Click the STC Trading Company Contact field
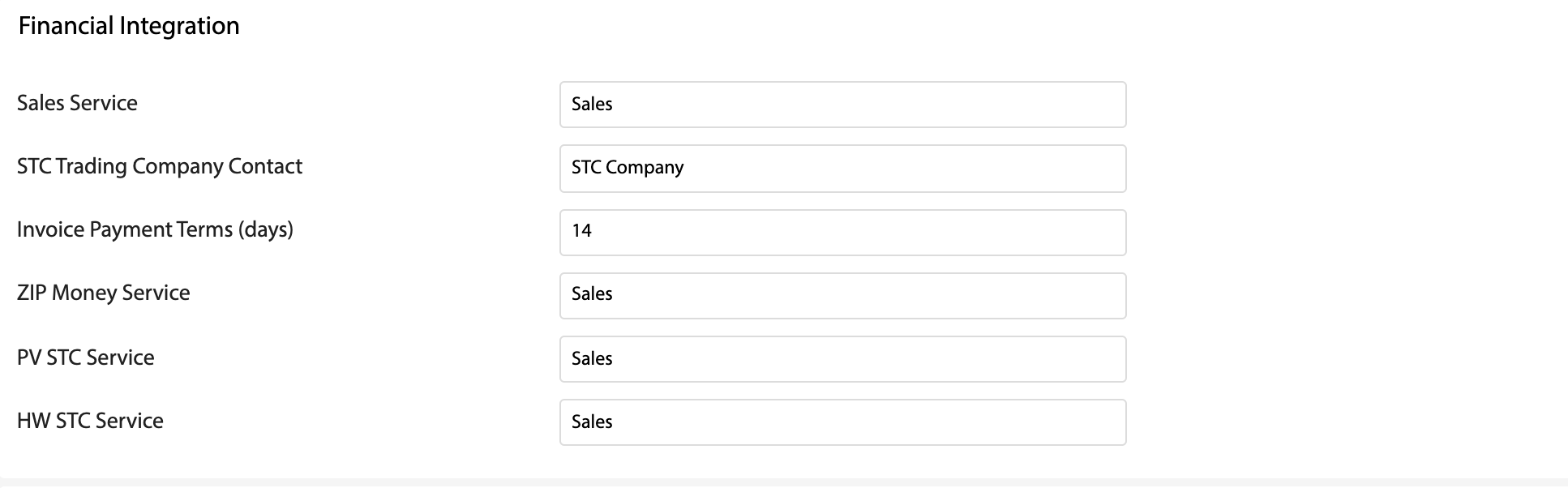The width and height of the screenshot is (1568, 488). coord(842,168)
